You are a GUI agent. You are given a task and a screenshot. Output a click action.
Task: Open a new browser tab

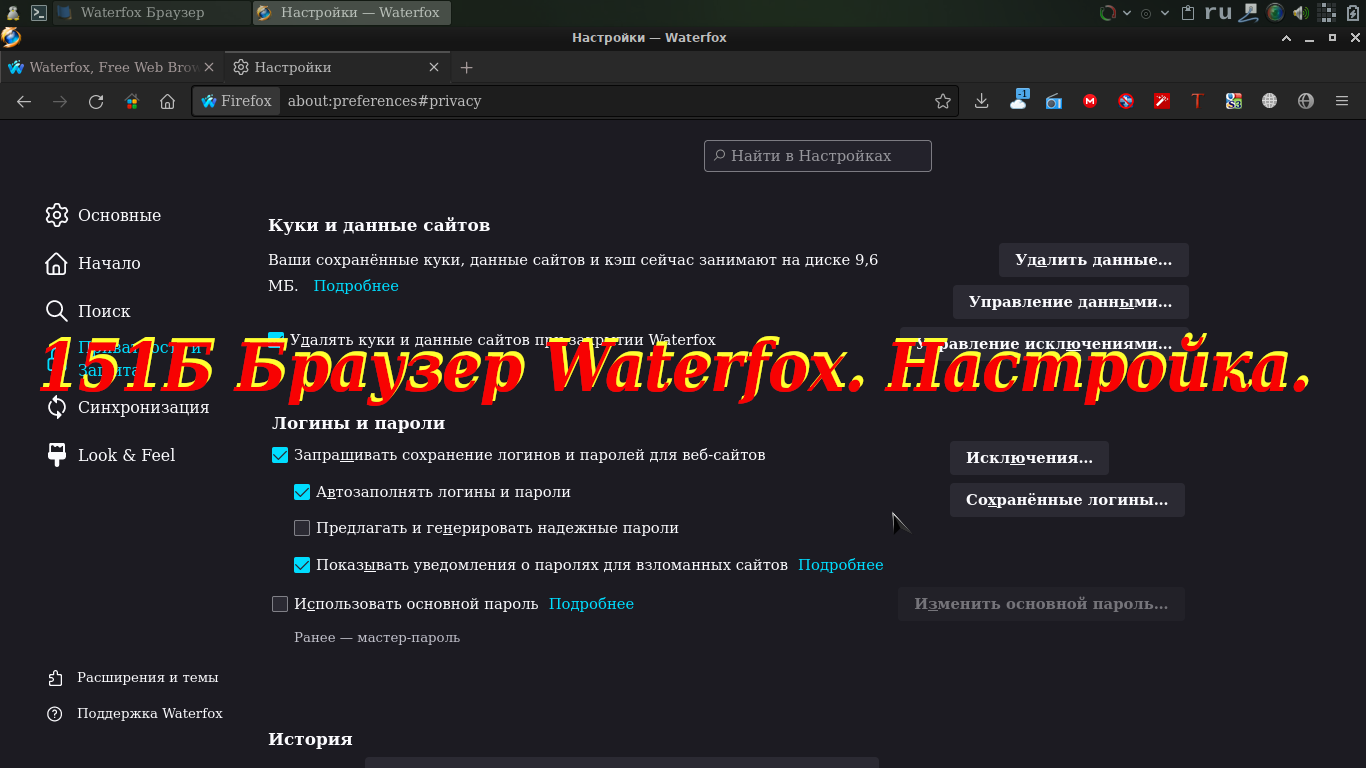(x=466, y=67)
